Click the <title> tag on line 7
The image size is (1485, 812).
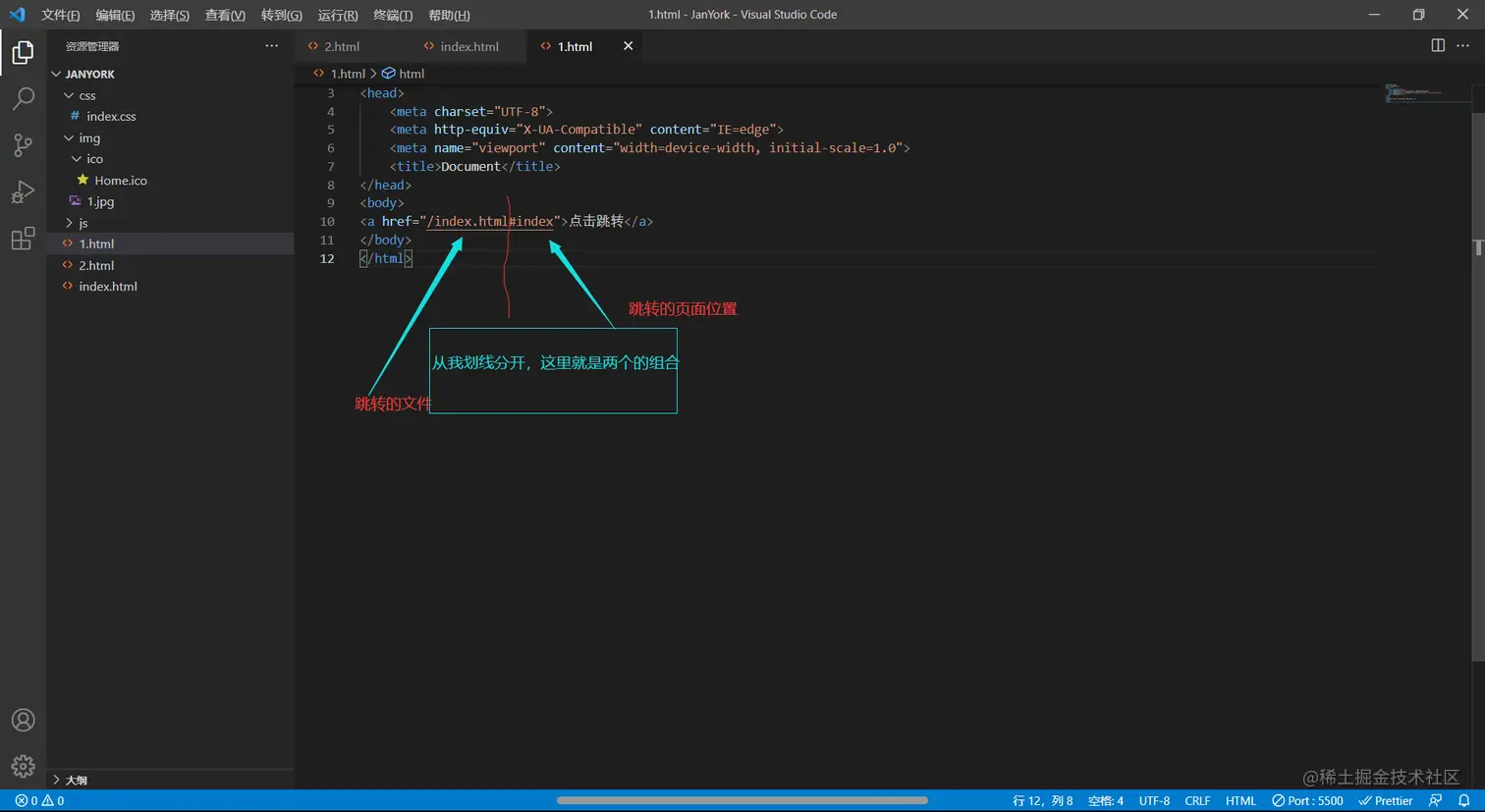(x=415, y=167)
